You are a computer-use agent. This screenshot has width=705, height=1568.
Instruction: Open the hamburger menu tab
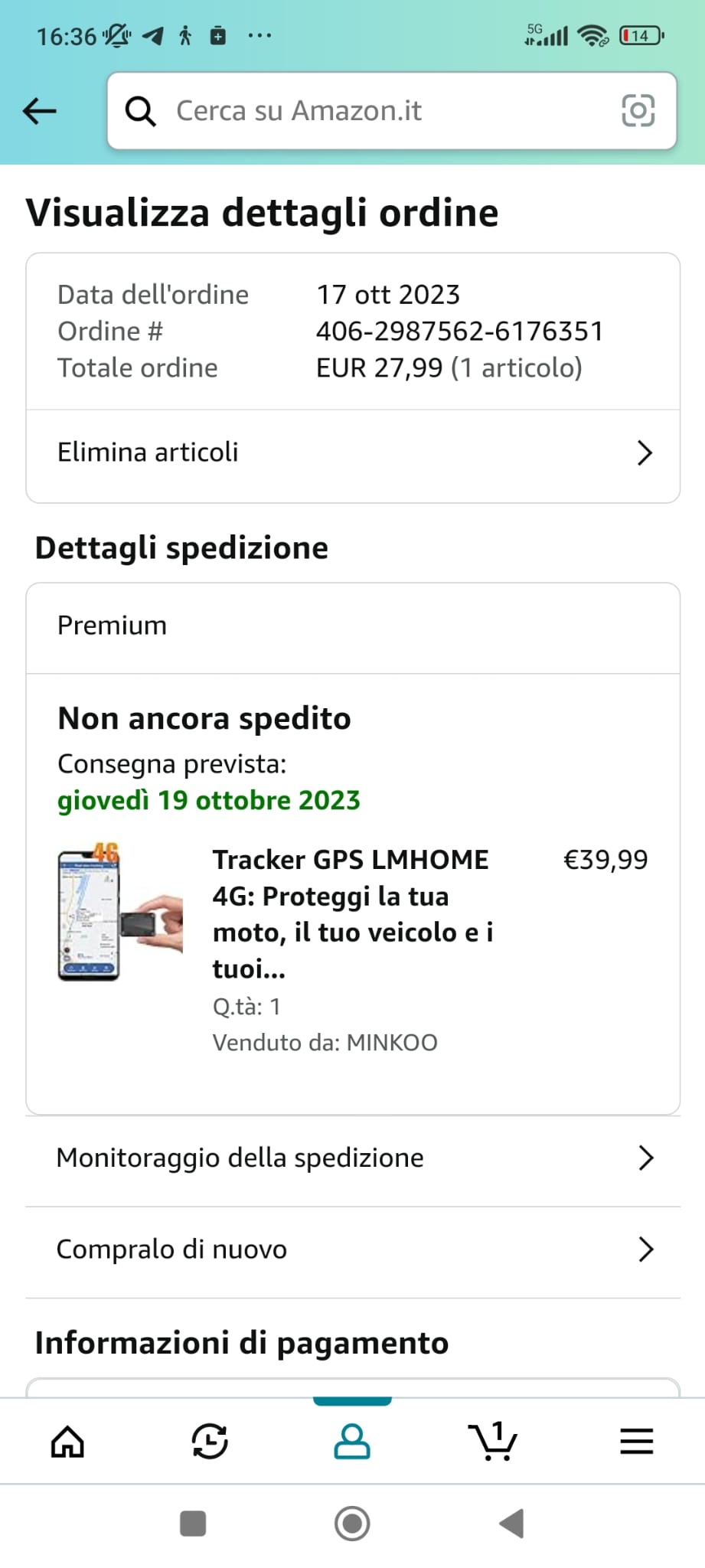[x=636, y=1442]
